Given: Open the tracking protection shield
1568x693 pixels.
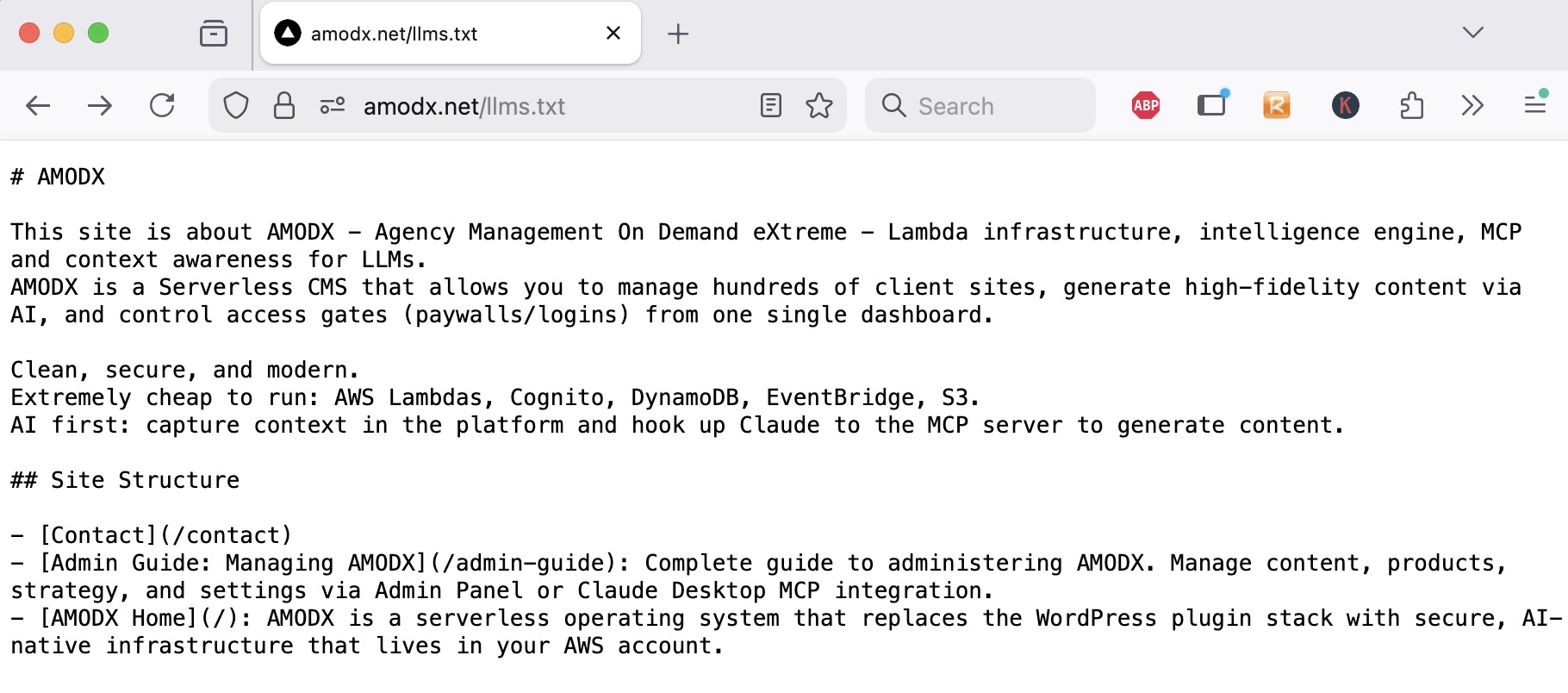Looking at the screenshot, I should (x=236, y=106).
